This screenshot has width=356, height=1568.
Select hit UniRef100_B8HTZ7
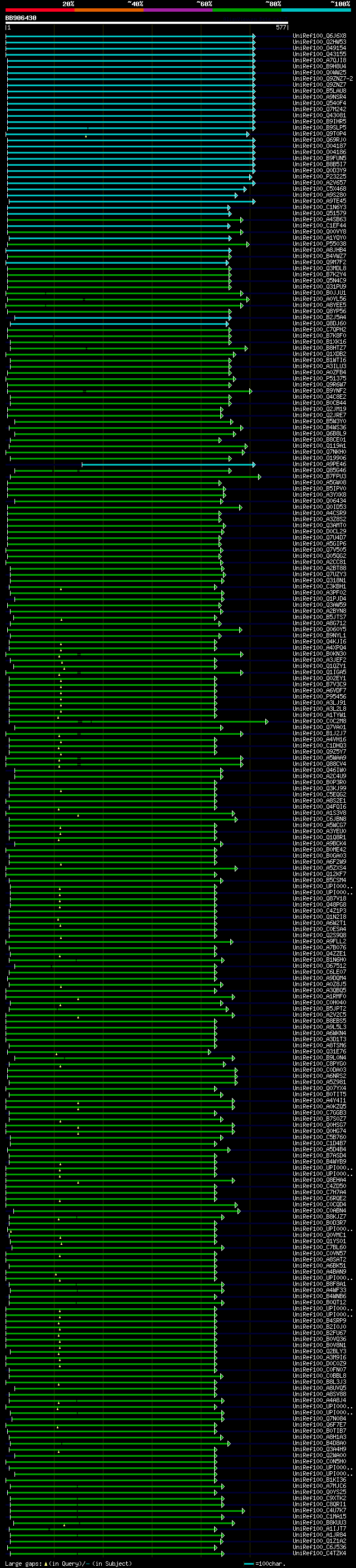[319, 348]
